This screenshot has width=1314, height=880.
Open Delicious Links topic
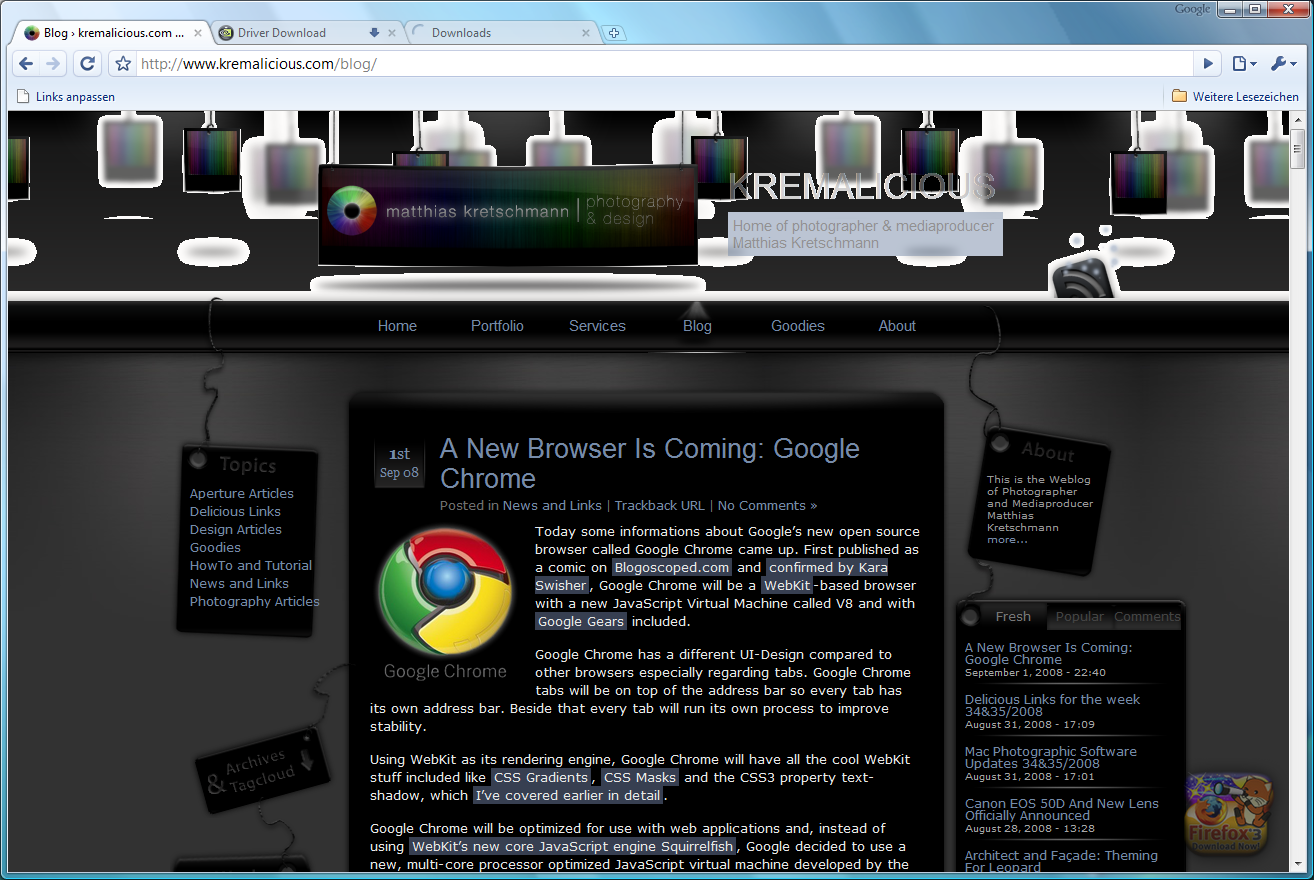[235, 512]
